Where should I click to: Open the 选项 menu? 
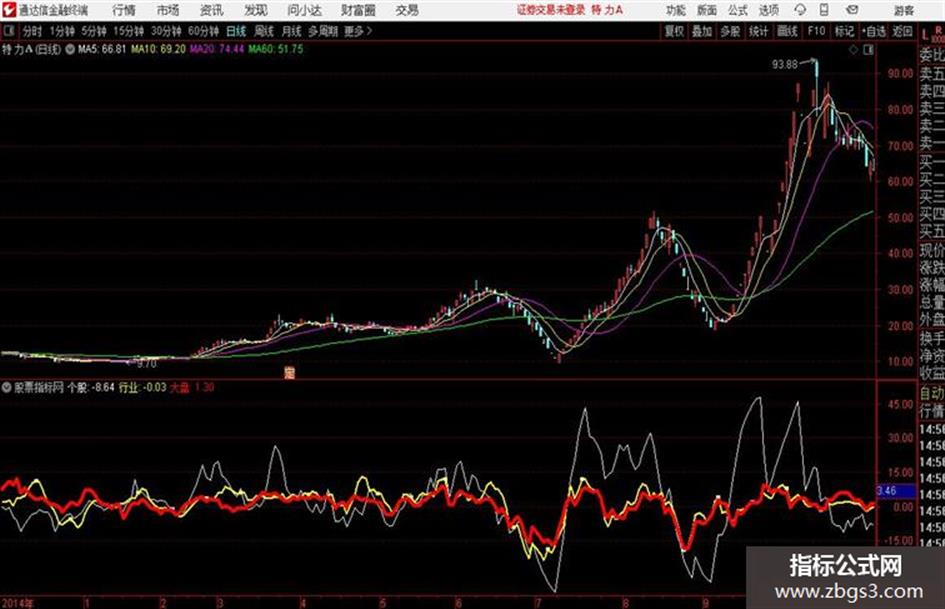coord(768,10)
